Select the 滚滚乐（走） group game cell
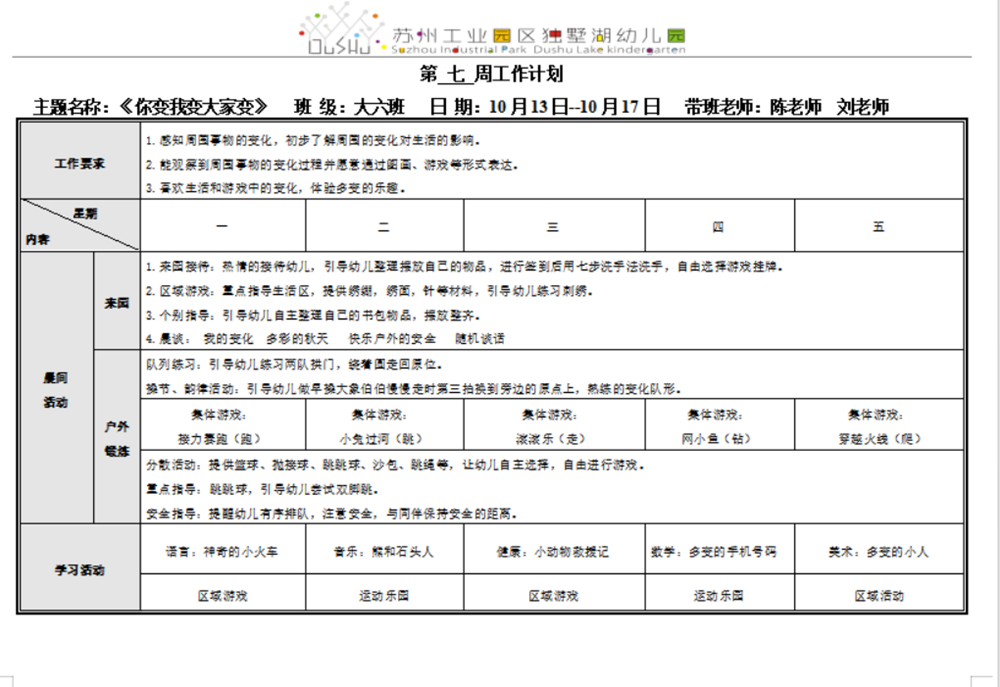 (552, 426)
